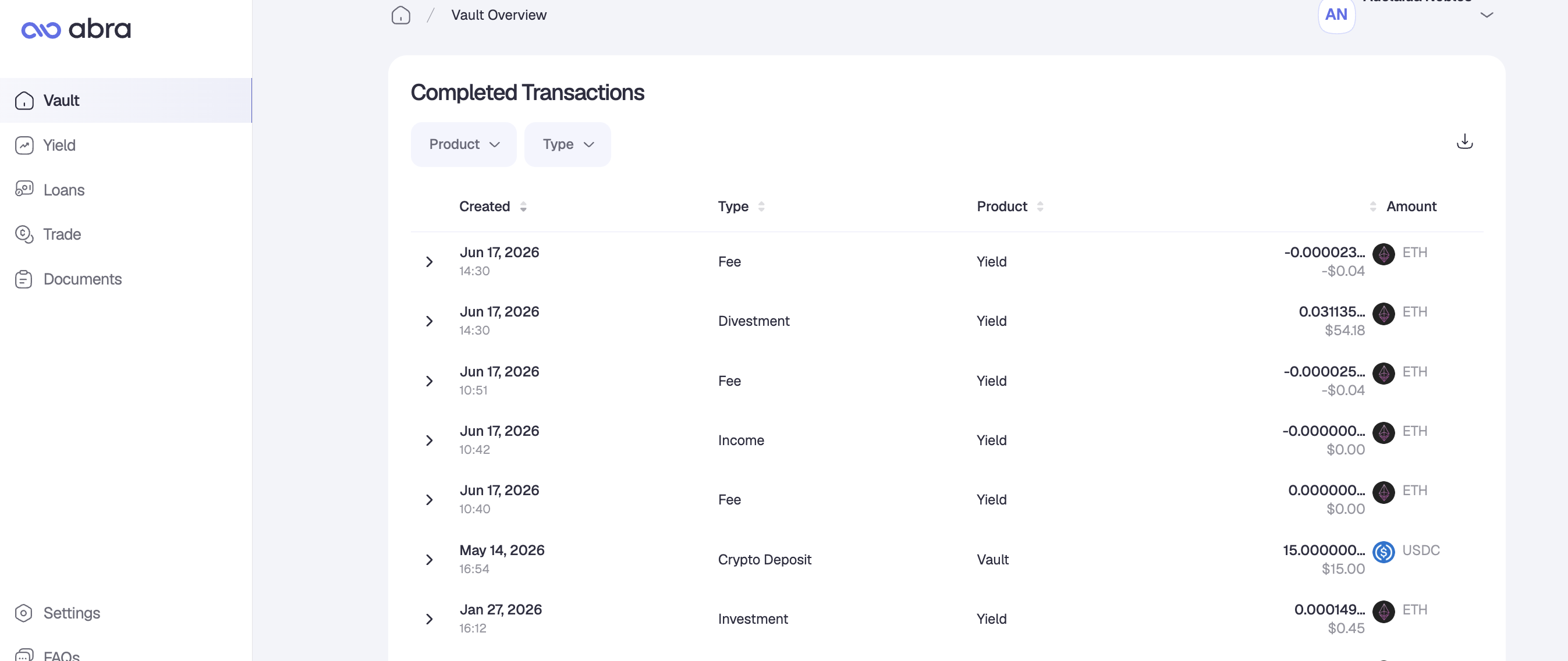The width and height of the screenshot is (1568, 661).
Task: Expand the Jun 17 14:30 Fee row
Action: click(x=429, y=262)
